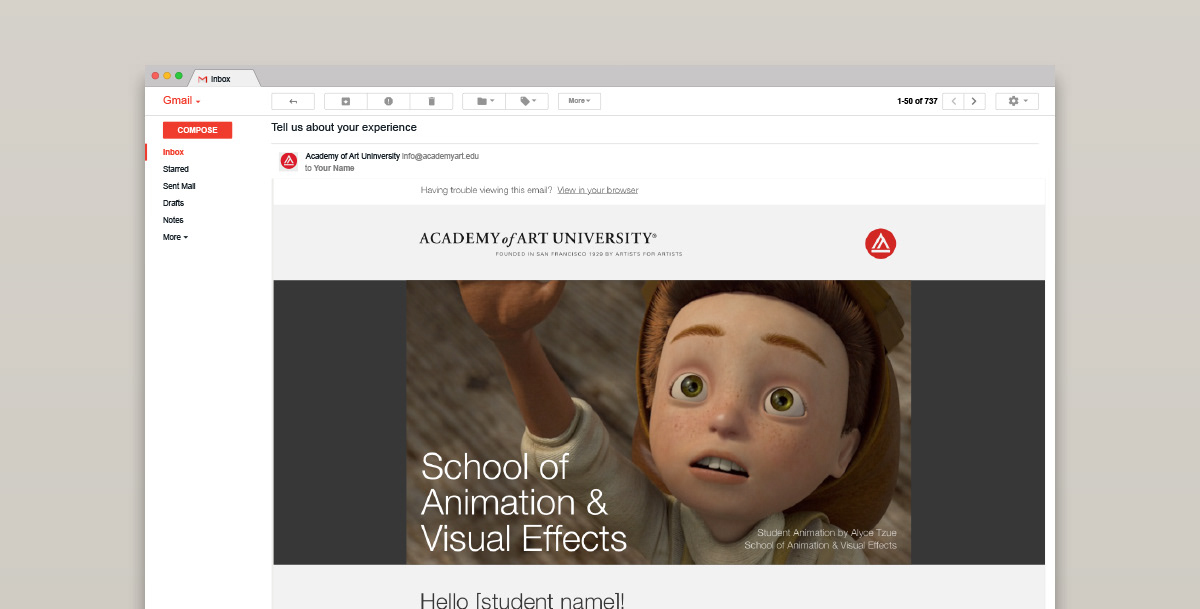Viewport: 1200px width, 609px height.
Task: Open the Notes label
Action: pos(173,220)
